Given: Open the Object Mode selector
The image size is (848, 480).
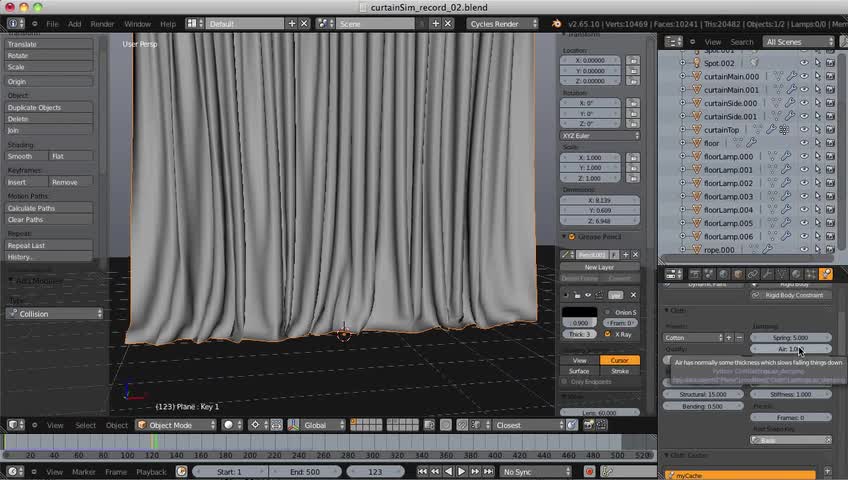Looking at the screenshot, I should point(176,425).
